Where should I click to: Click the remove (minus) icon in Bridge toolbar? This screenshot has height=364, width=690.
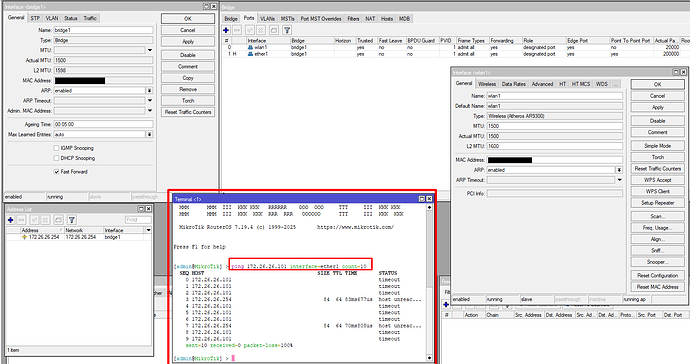[237, 30]
